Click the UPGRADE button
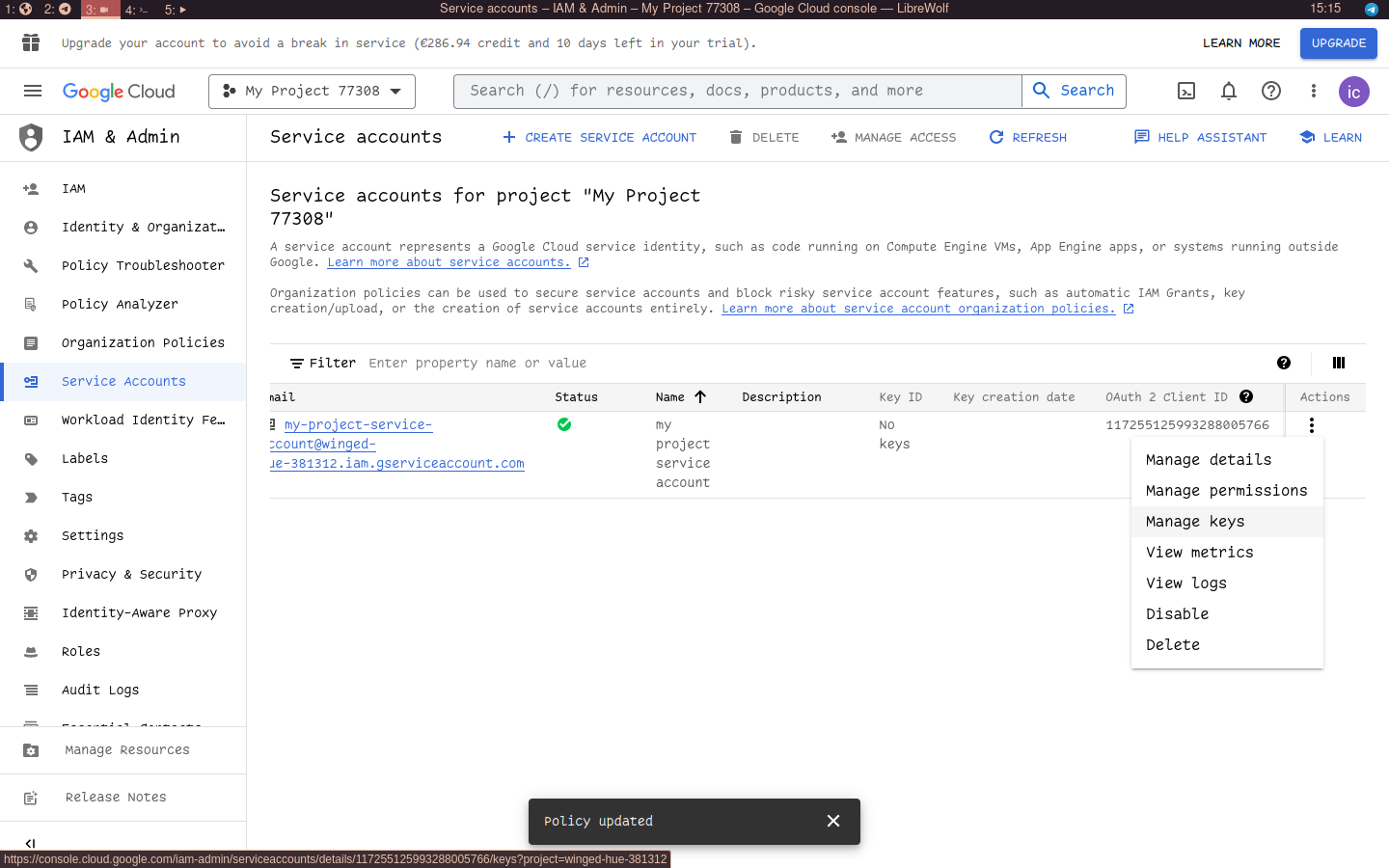1389x868 pixels. point(1338,43)
